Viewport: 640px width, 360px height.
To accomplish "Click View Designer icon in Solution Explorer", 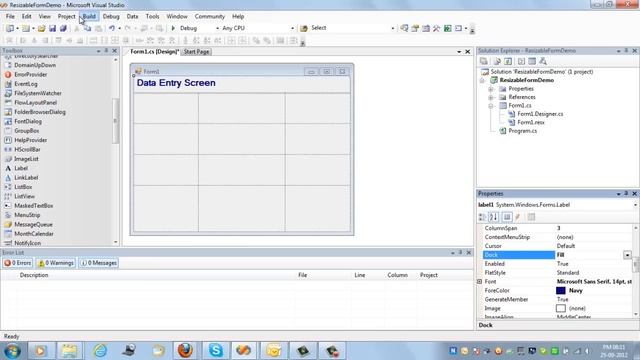I will click(532, 61).
